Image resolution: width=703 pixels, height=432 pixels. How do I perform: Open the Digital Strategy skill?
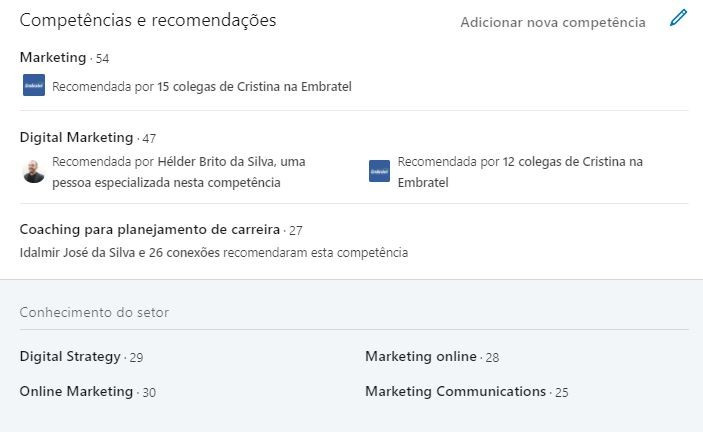tap(70, 356)
